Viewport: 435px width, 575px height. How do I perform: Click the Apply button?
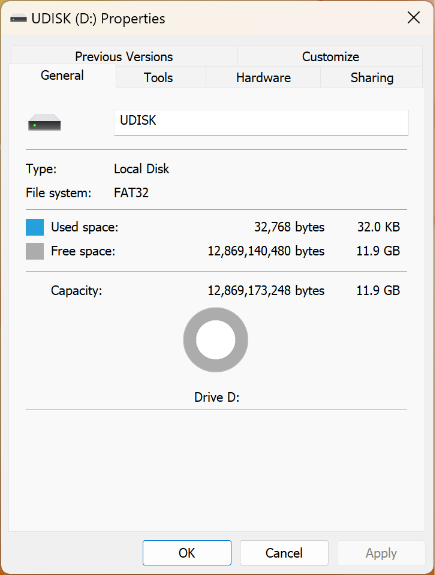381,553
